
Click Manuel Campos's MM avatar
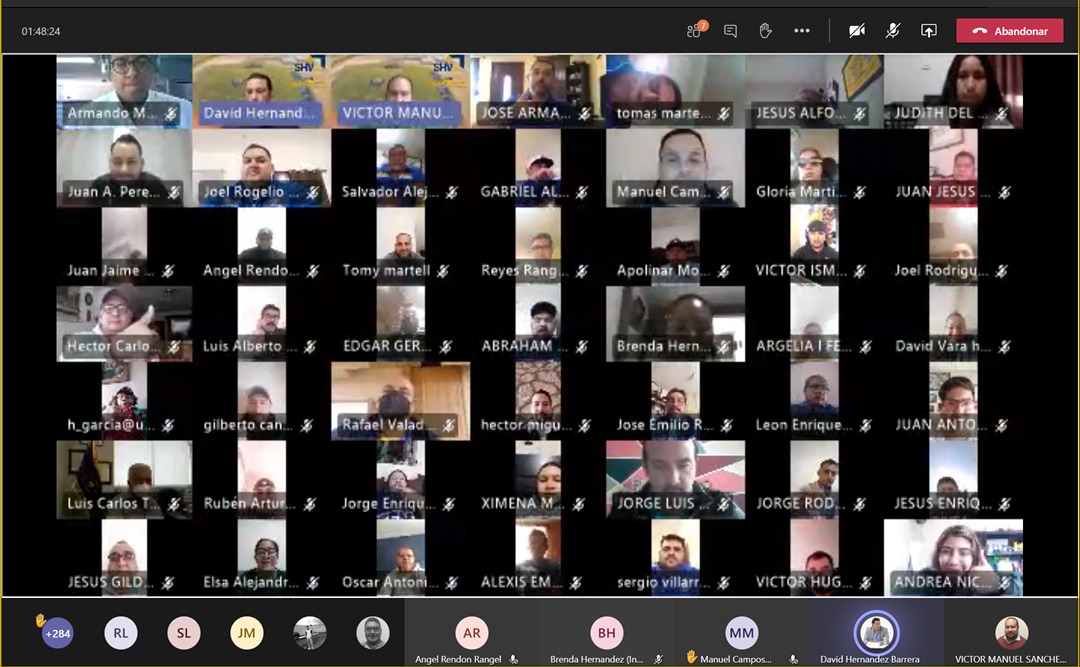click(741, 632)
